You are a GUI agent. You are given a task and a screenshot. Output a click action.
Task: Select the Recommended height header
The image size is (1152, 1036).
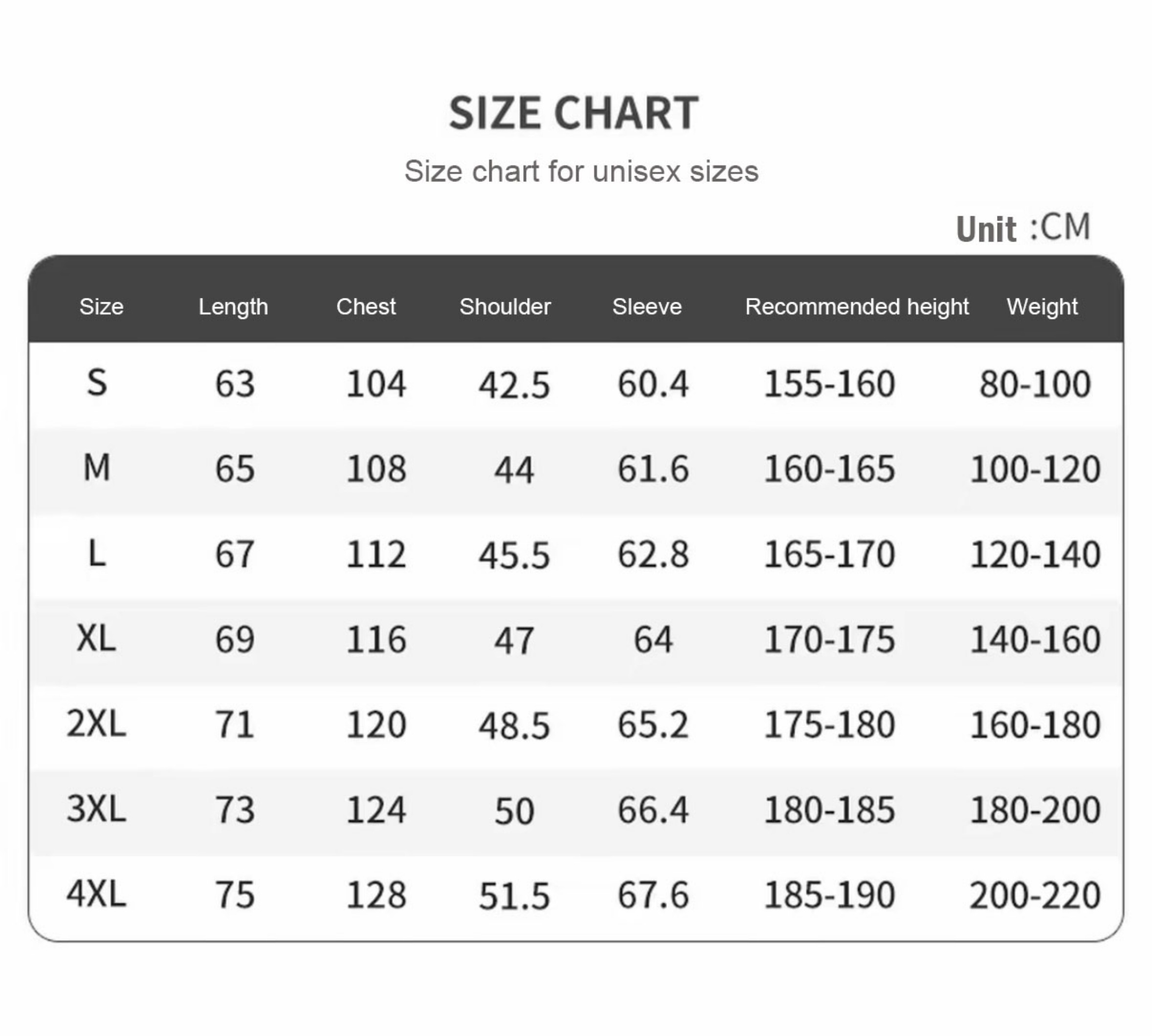pyautogui.click(x=857, y=307)
